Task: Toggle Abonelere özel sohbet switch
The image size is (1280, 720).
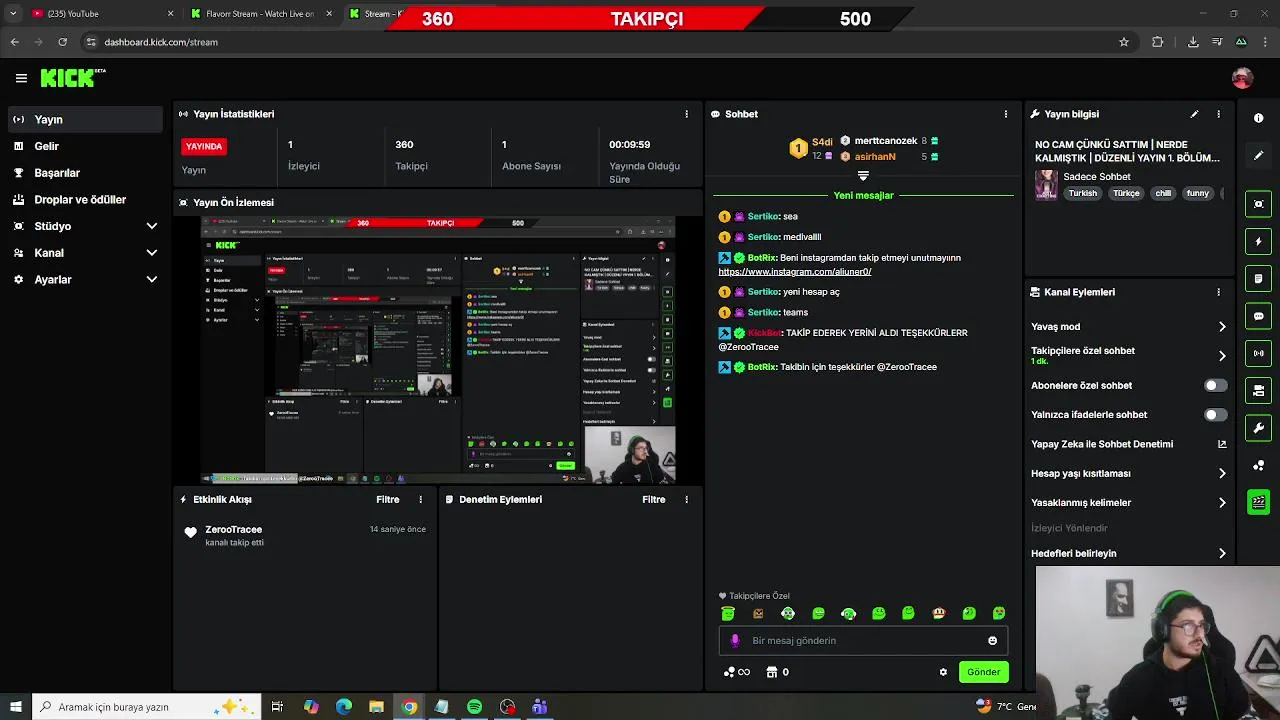Action: [1215, 385]
